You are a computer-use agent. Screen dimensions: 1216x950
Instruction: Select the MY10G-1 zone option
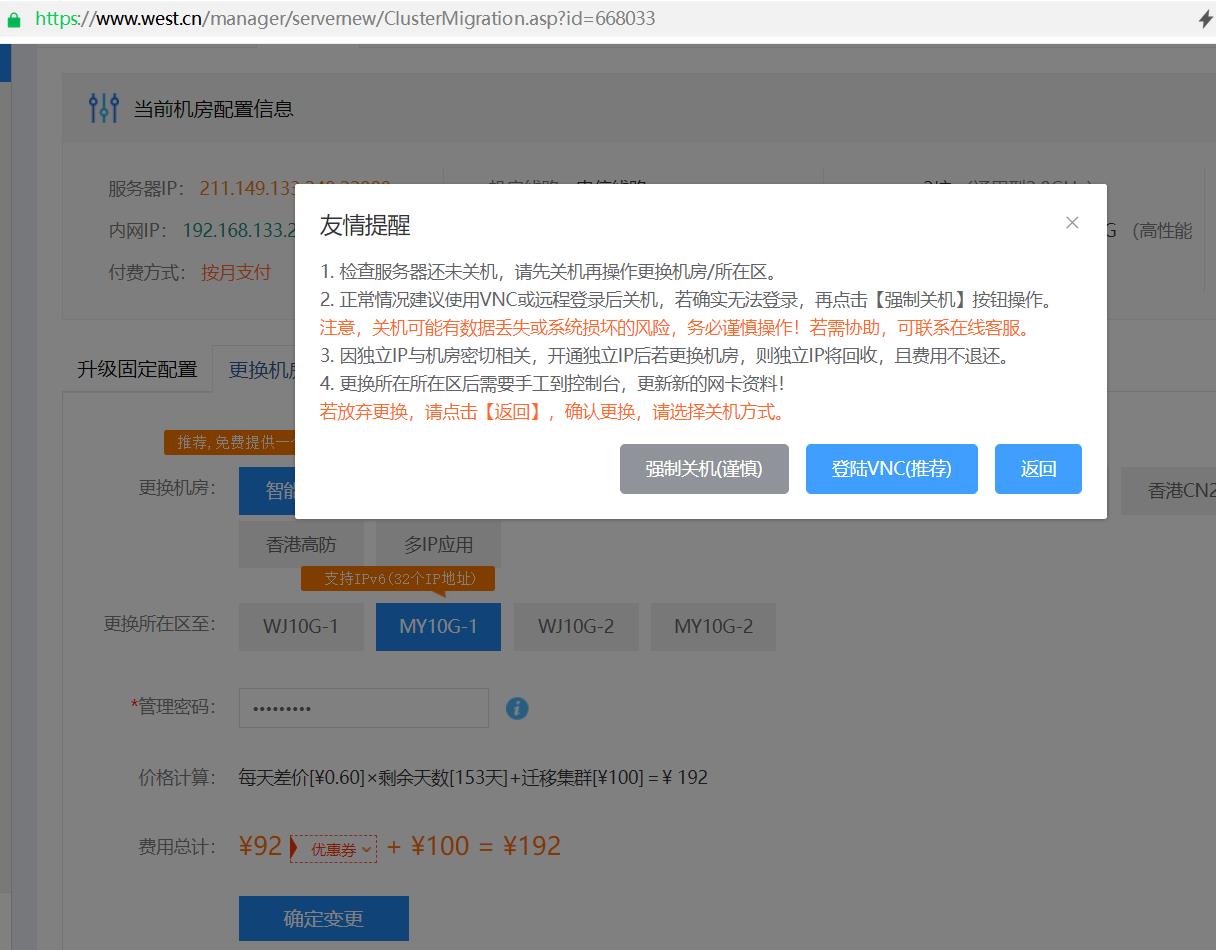pos(438,627)
